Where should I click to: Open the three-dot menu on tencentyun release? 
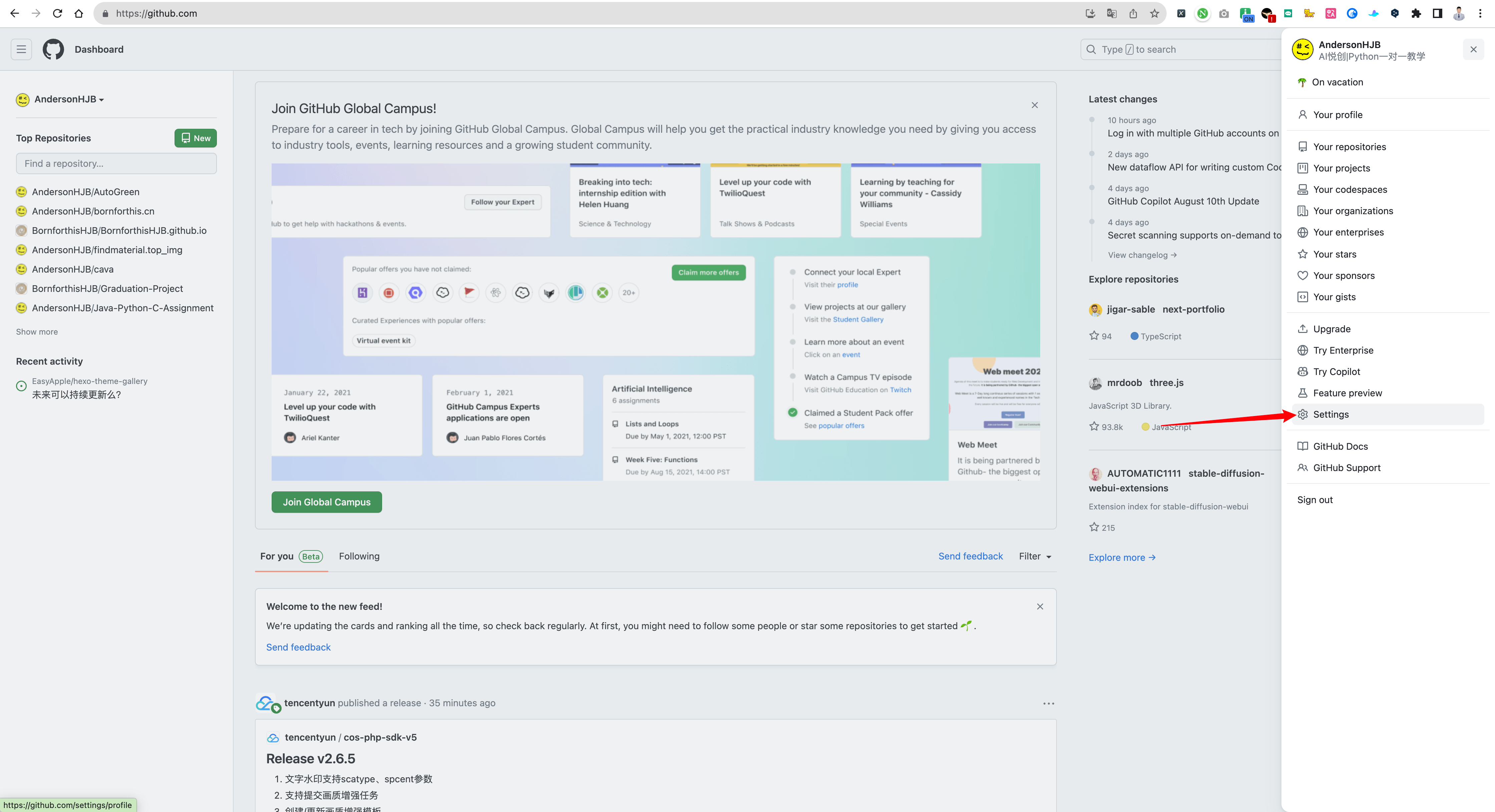click(1049, 704)
